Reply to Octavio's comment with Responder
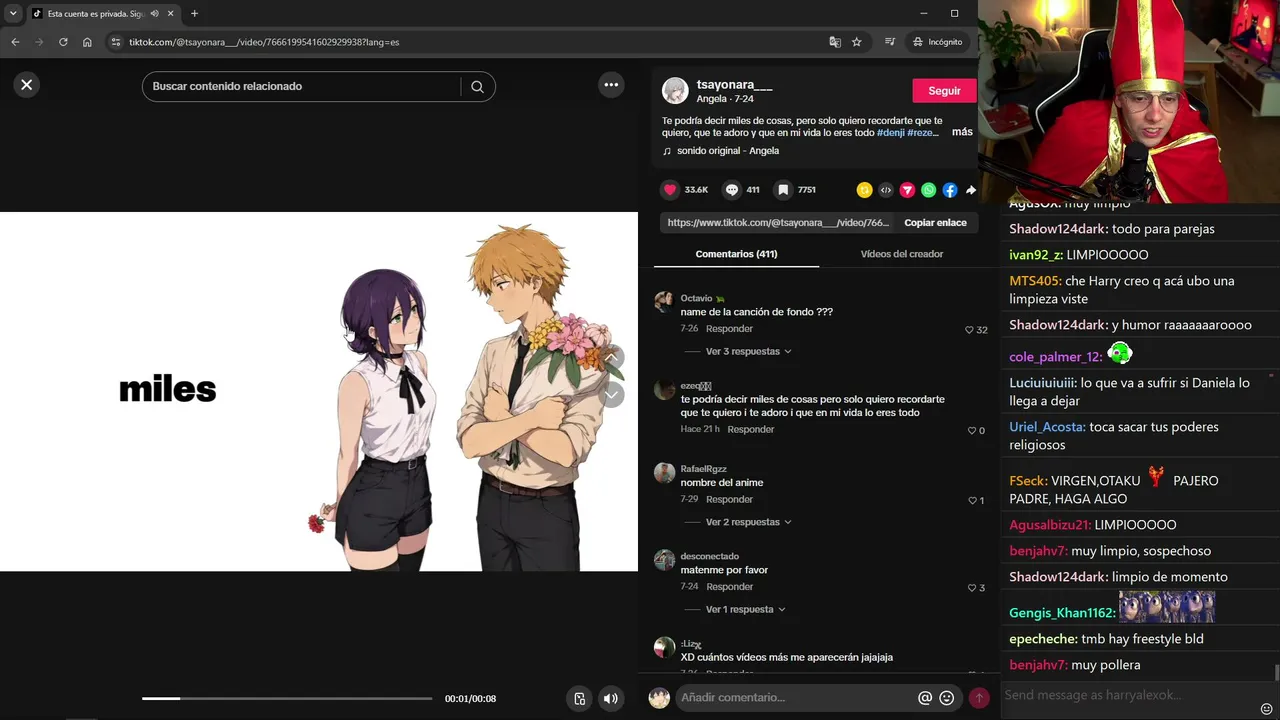Screen dimensions: 1280x720 (729, 329)
